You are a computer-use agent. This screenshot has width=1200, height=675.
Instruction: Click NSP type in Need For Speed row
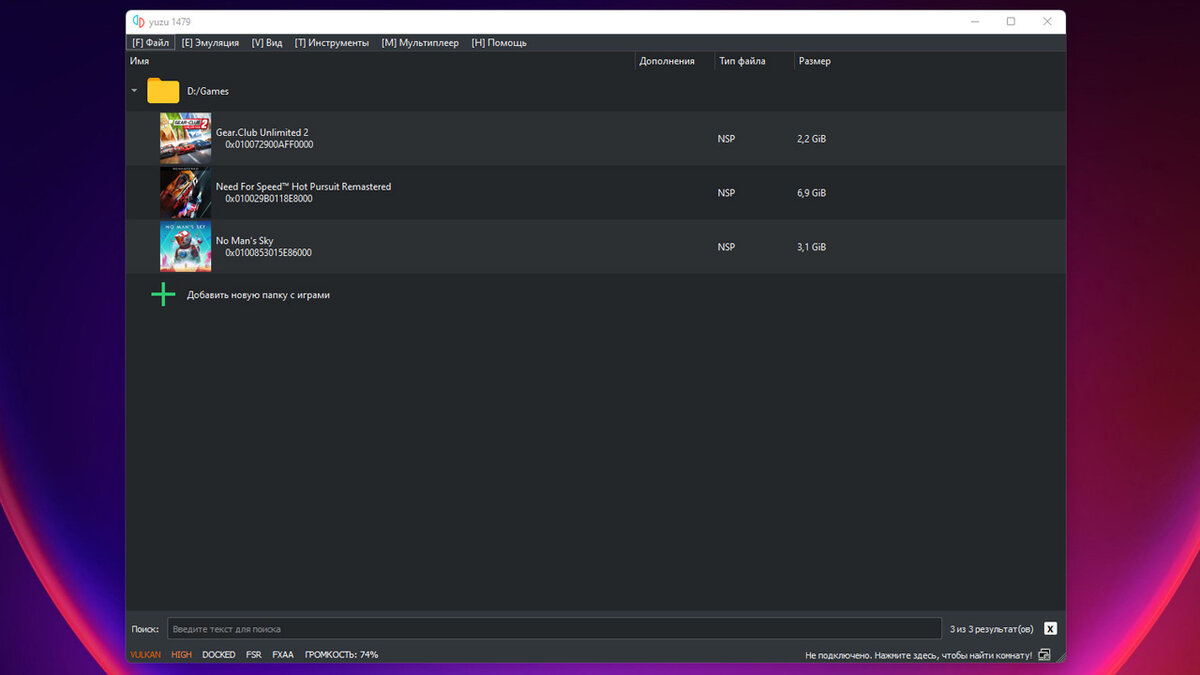[x=726, y=192]
